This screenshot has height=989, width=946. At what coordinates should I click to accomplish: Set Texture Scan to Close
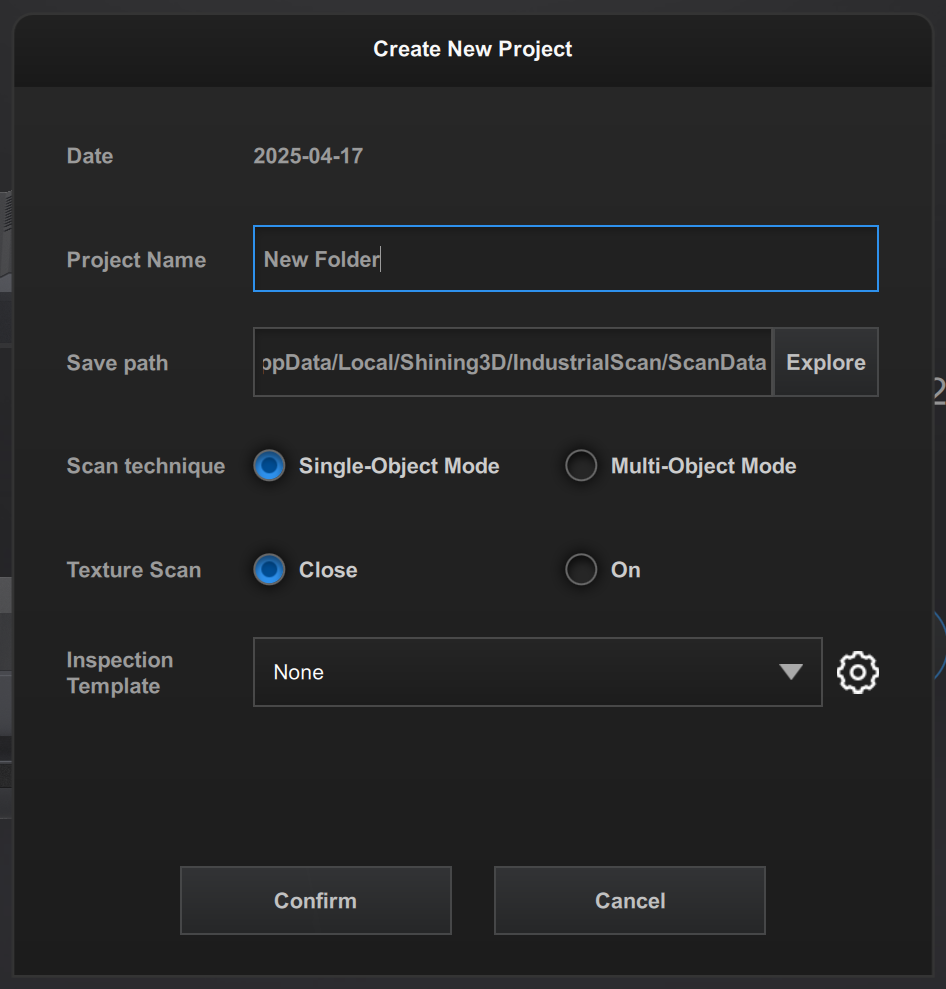click(x=270, y=570)
